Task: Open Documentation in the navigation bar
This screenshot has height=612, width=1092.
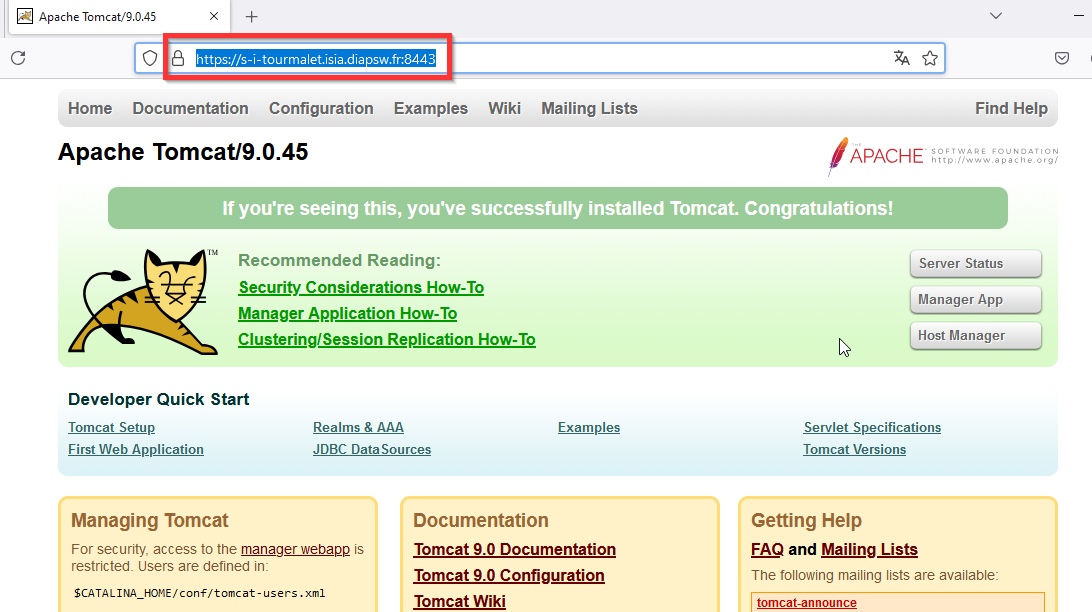Action: [x=190, y=108]
